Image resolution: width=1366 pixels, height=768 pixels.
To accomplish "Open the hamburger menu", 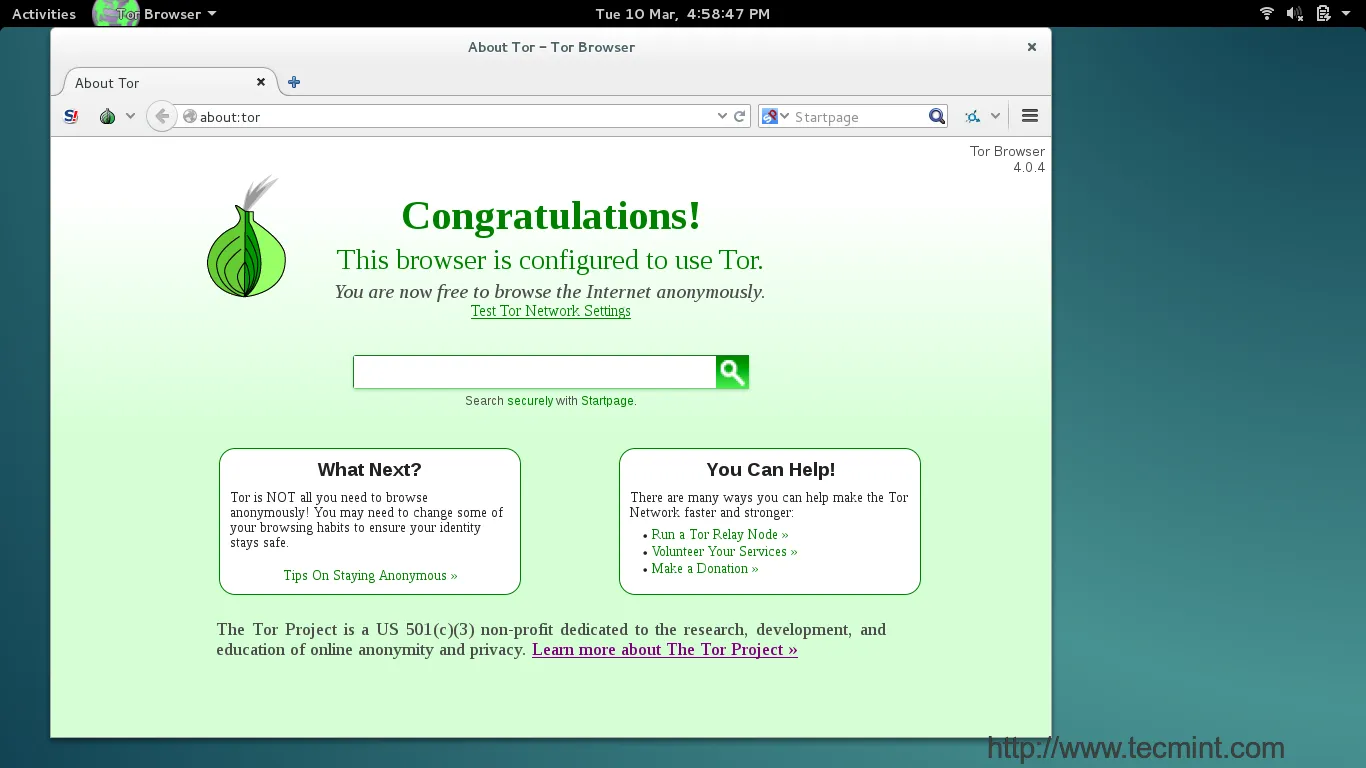I will 1030,116.
